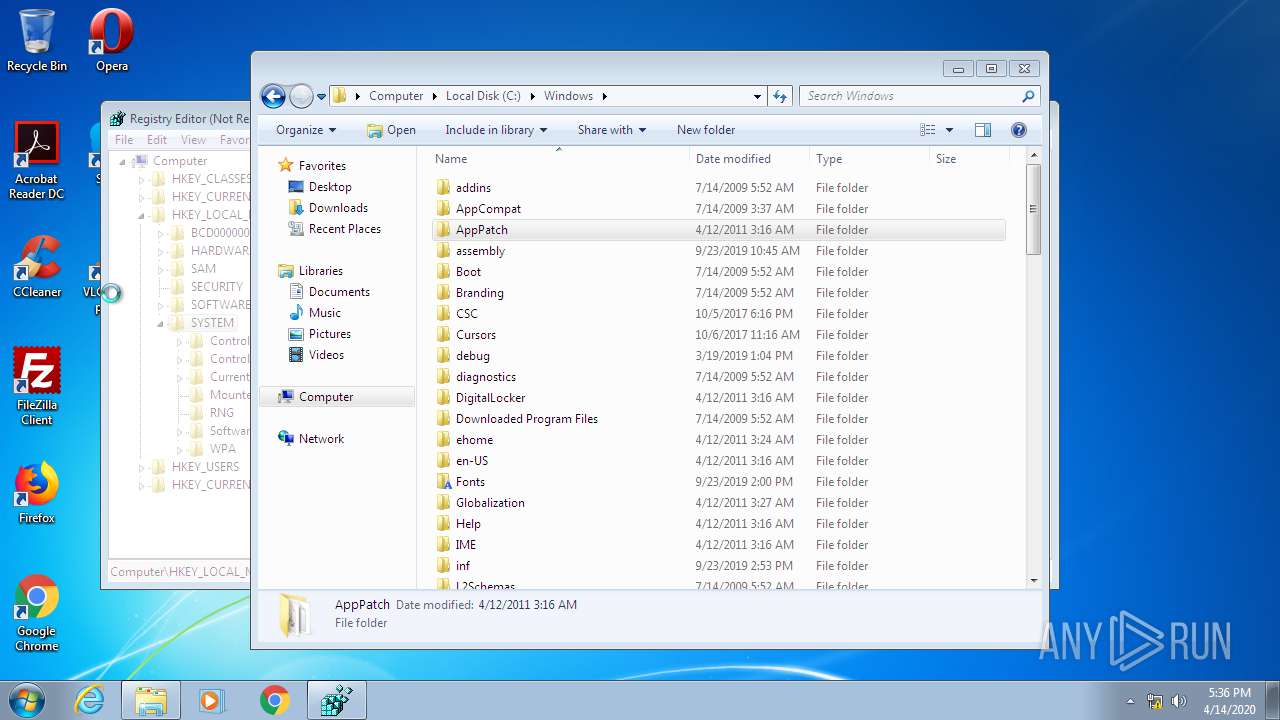
Task: Open the address bar history dropdown
Action: pos(757,96)
